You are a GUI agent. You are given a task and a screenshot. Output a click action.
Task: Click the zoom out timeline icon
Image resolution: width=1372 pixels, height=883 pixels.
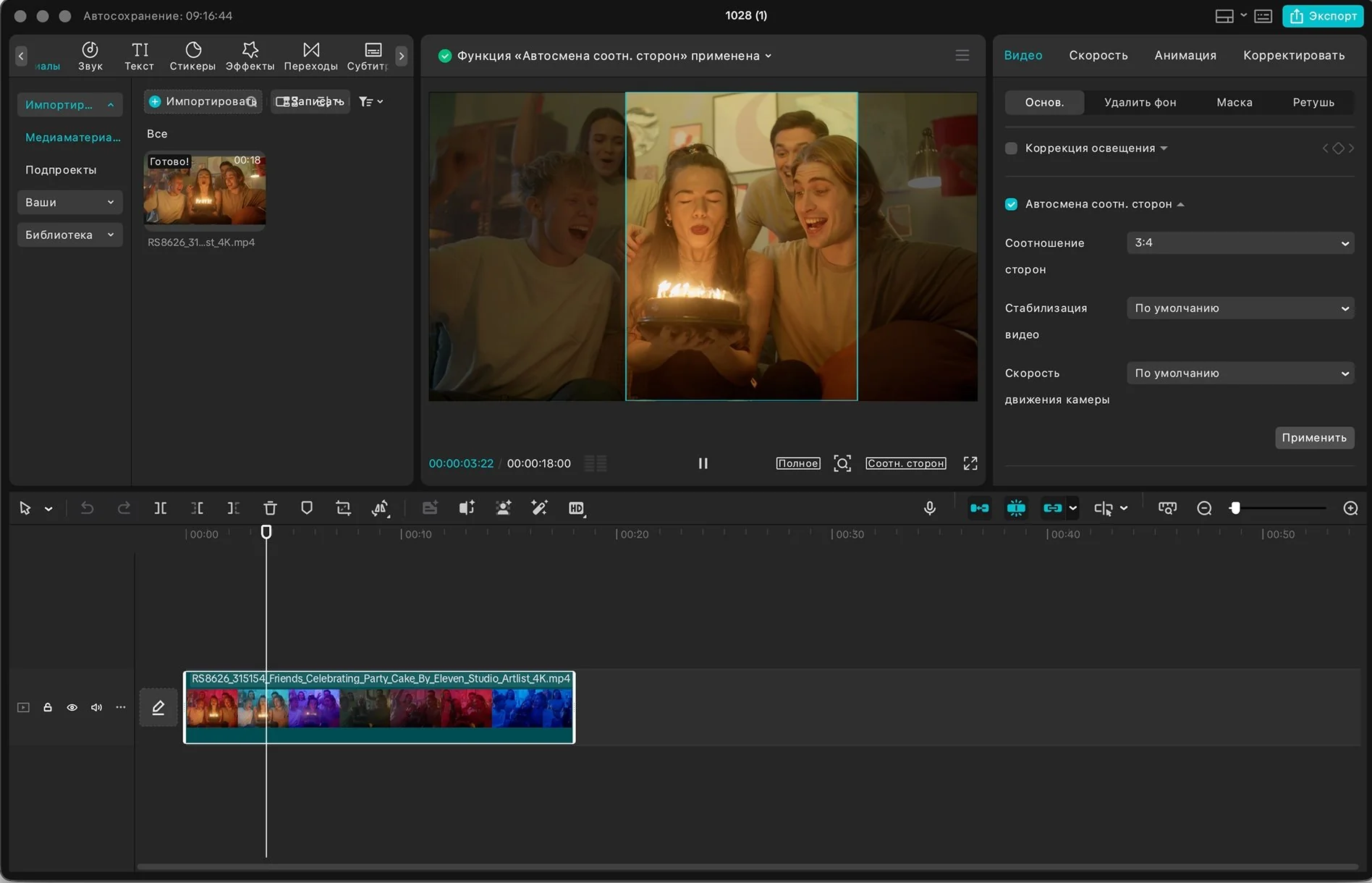1204,508
